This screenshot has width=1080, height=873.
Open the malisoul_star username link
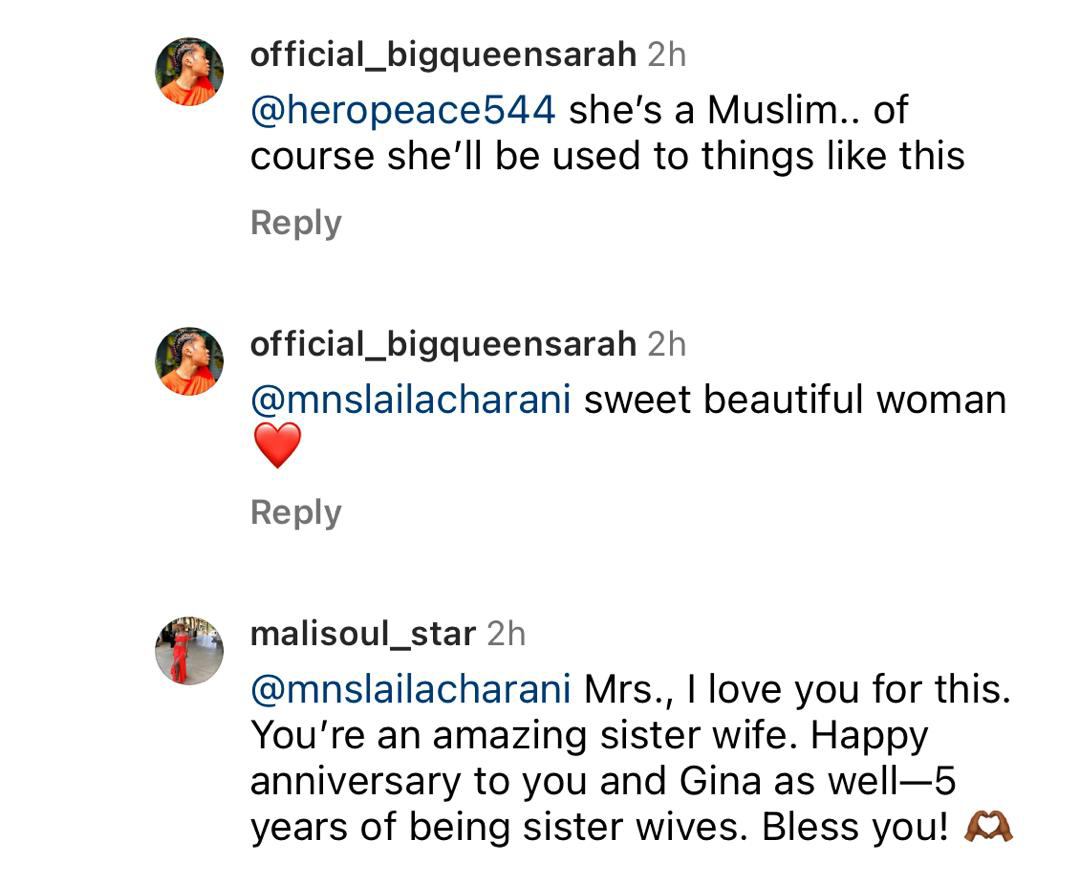[x=362, y=633]
